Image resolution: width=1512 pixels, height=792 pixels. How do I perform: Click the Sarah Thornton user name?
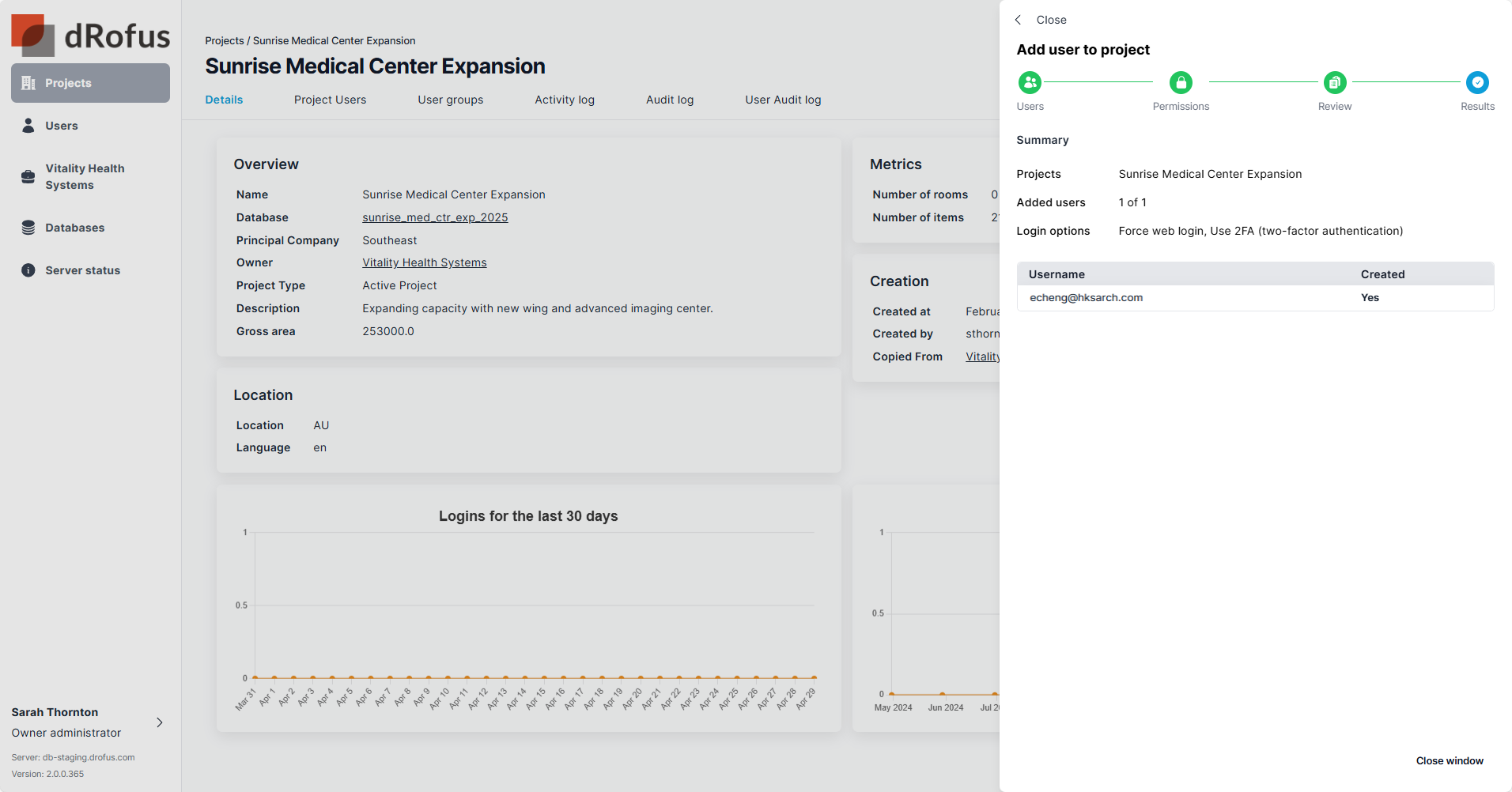55,712
